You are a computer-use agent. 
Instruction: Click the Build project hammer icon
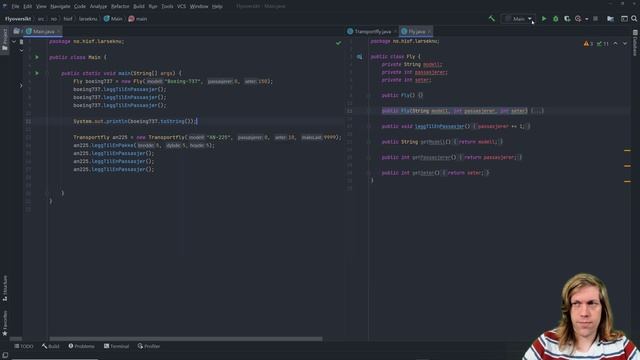click(x=492, y=19)
